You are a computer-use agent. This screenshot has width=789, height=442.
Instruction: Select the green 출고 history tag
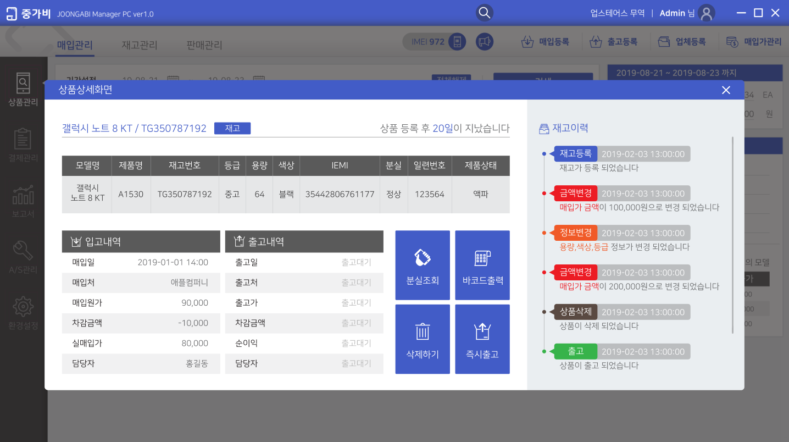575,351
